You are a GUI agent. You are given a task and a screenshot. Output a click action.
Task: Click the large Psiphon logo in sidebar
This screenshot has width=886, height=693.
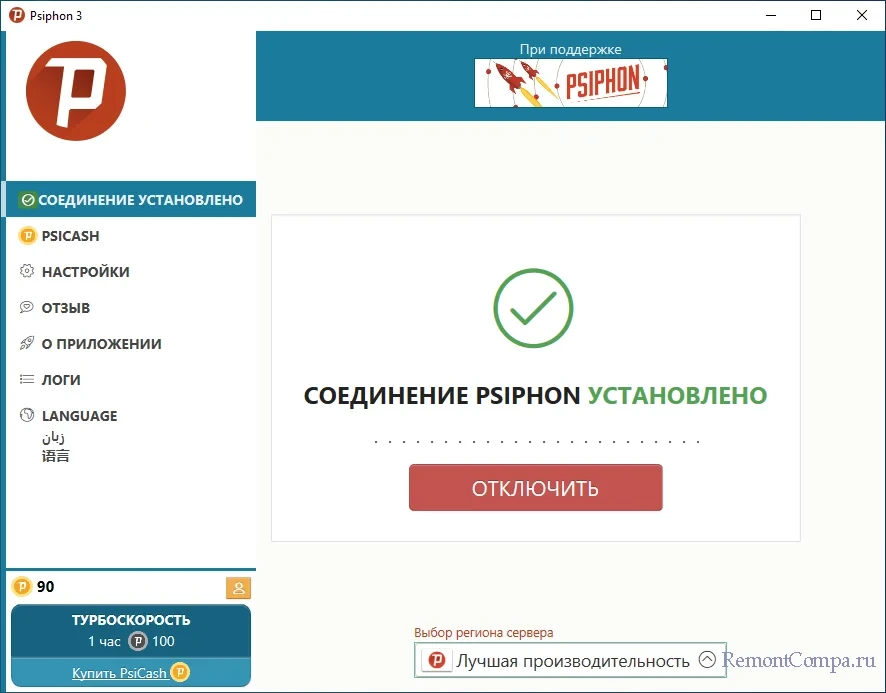click(x=76, y=91)
